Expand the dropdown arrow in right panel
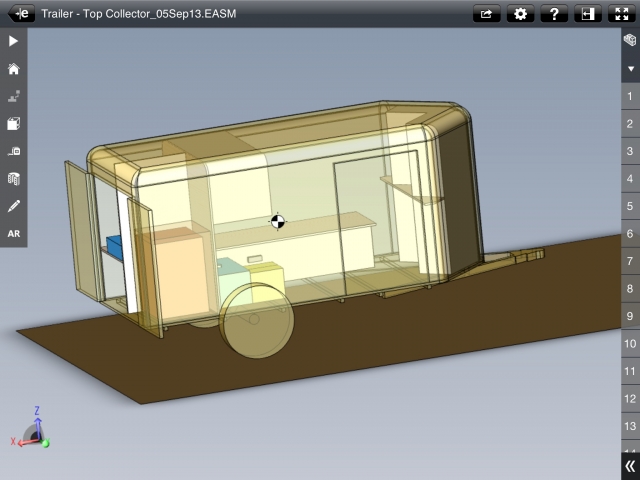Viewport: 640px width, 480px height. (x=631, y=69)
